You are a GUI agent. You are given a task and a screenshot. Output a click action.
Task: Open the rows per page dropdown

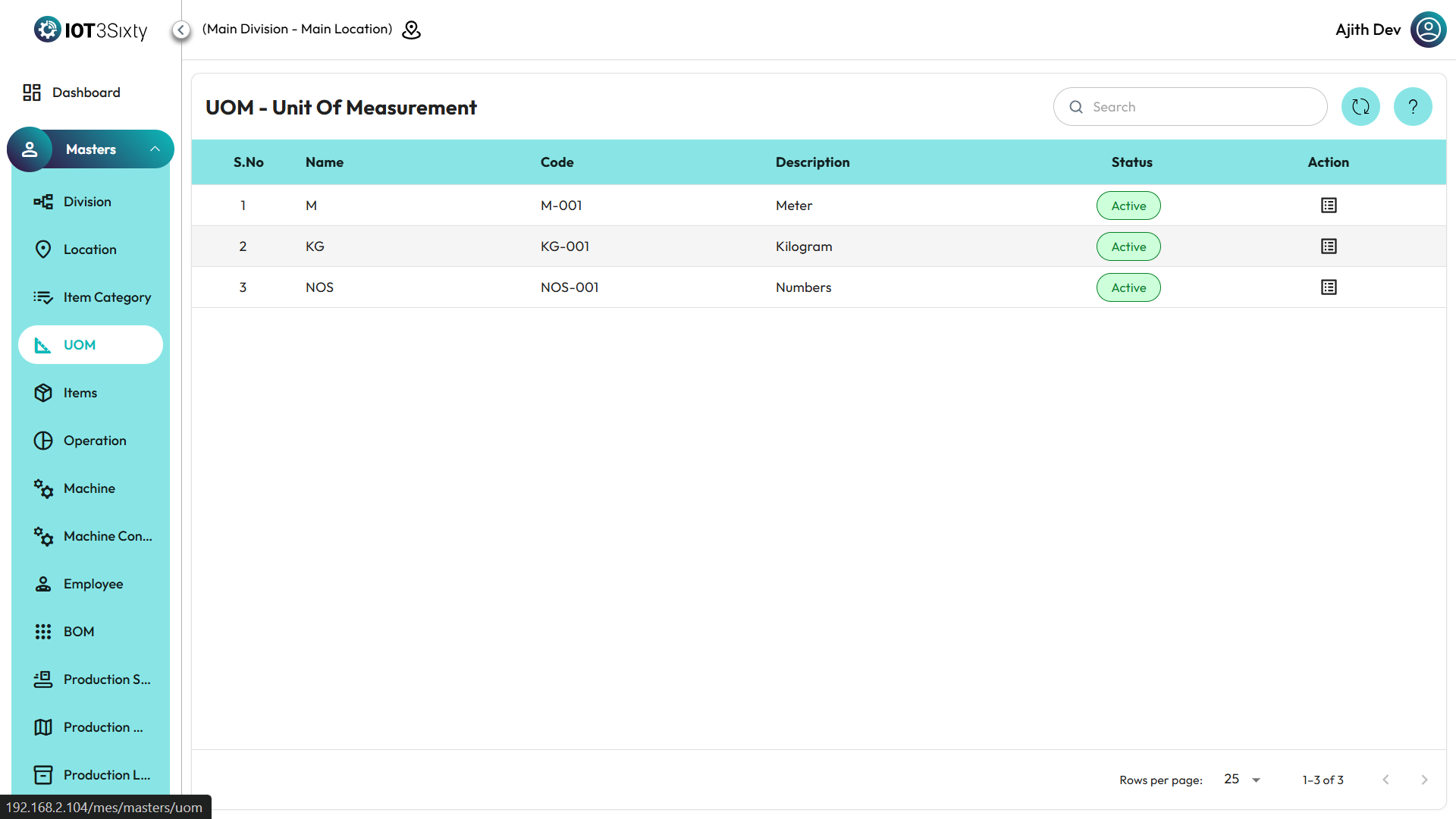pos(1242,780)
